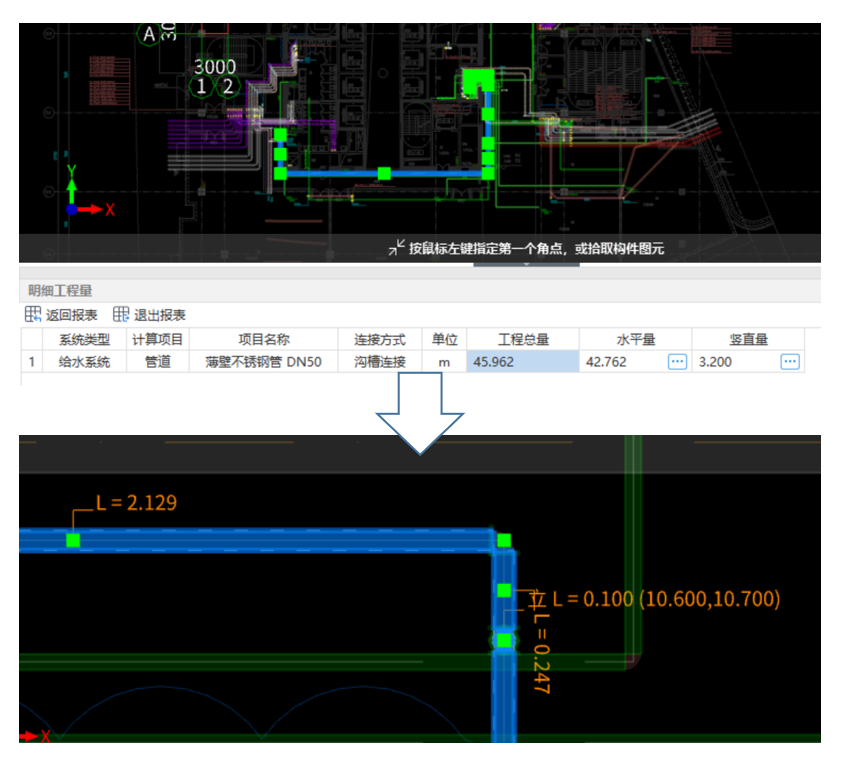The width and height of the screenshot is (846, 765).
Task: Click the 工程总量 column header
Action: coord(522,339)
